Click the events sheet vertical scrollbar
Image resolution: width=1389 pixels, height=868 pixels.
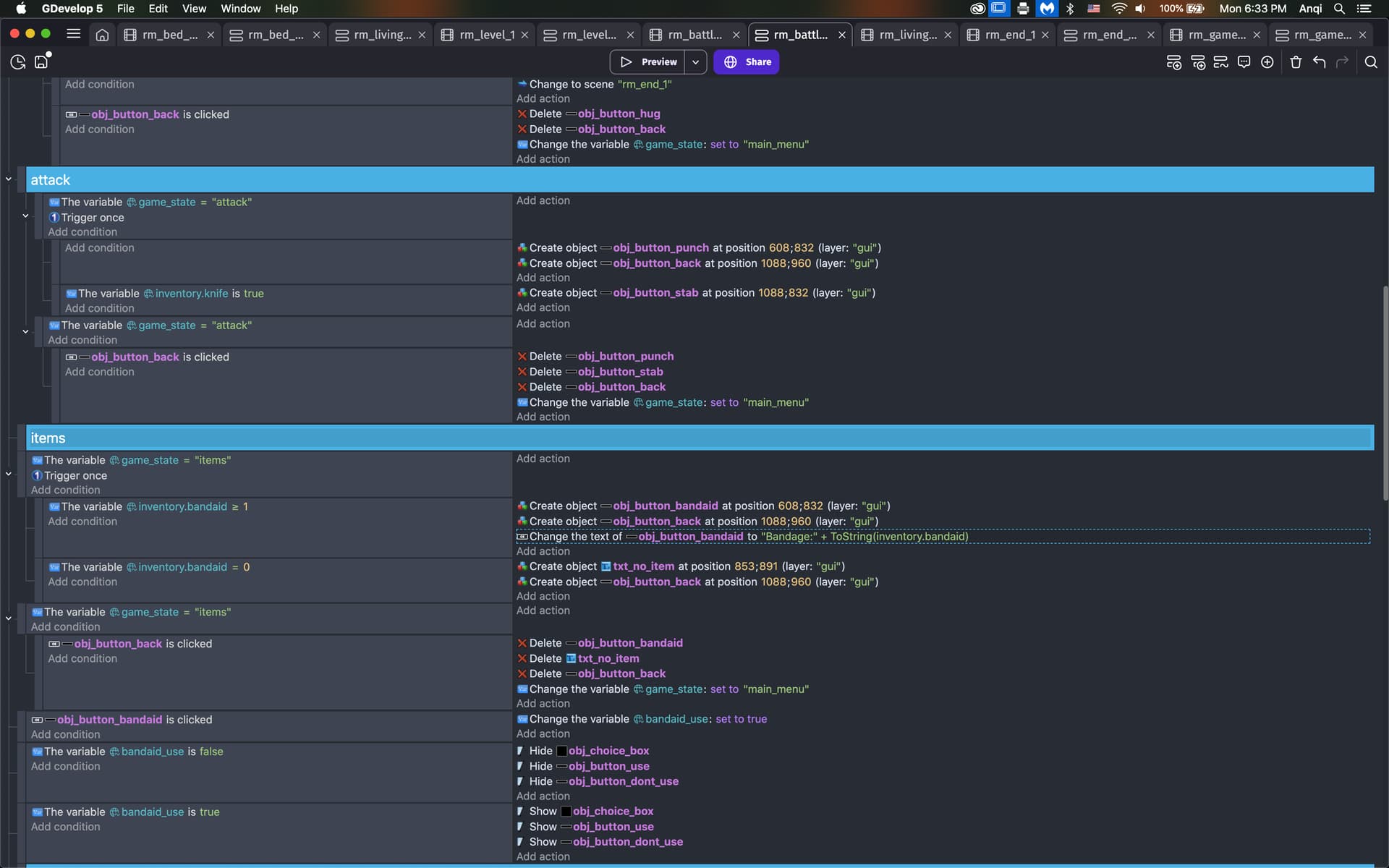tap(1385, 393)
